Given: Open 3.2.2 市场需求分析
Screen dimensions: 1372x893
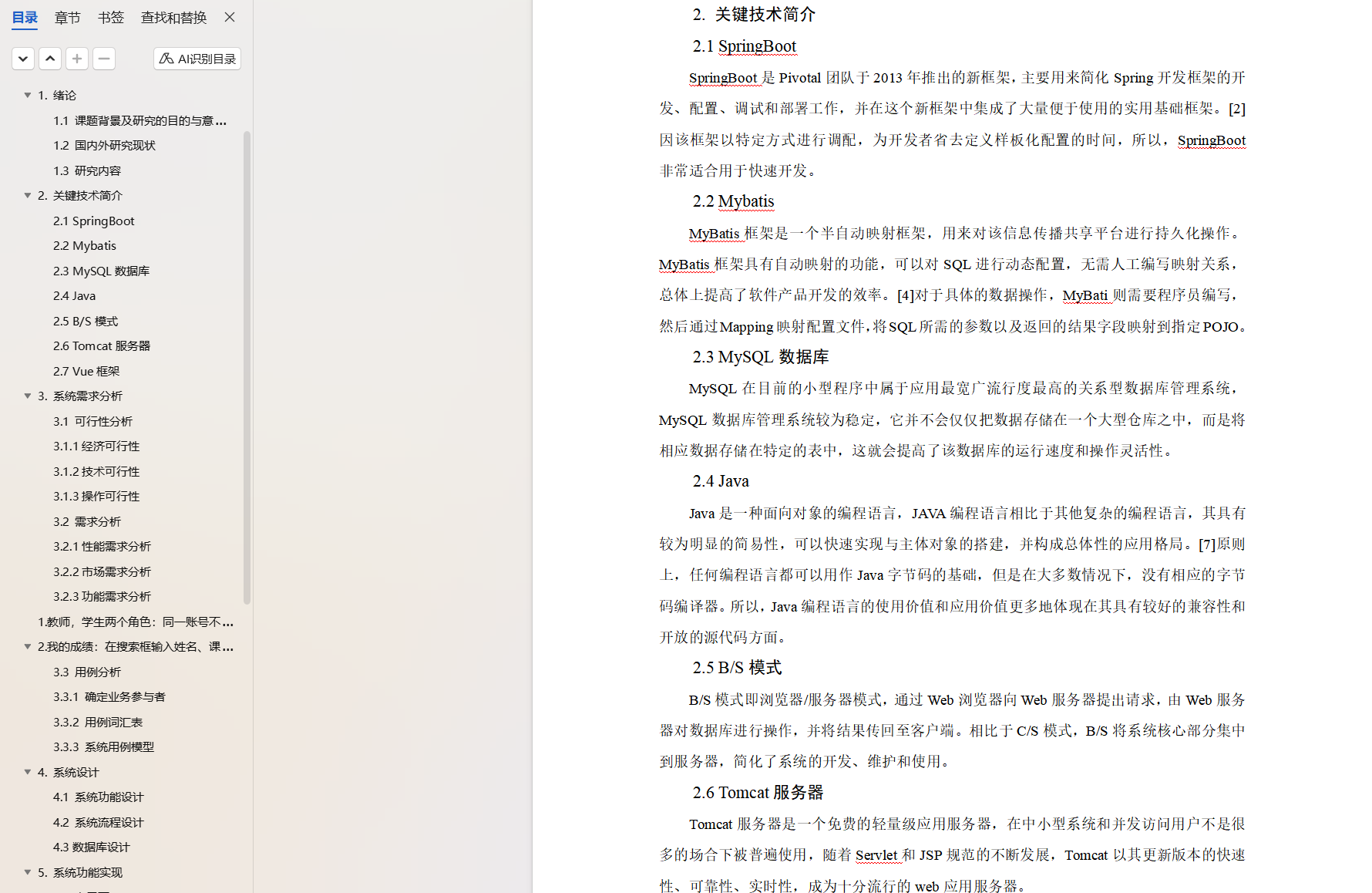Looking at the screenshot, I should point(102,571).
